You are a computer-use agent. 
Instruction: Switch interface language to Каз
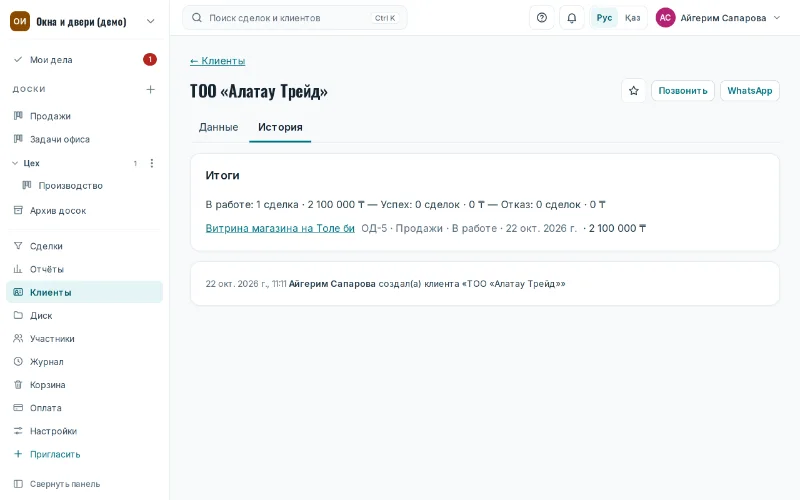[x=633, y=18]
